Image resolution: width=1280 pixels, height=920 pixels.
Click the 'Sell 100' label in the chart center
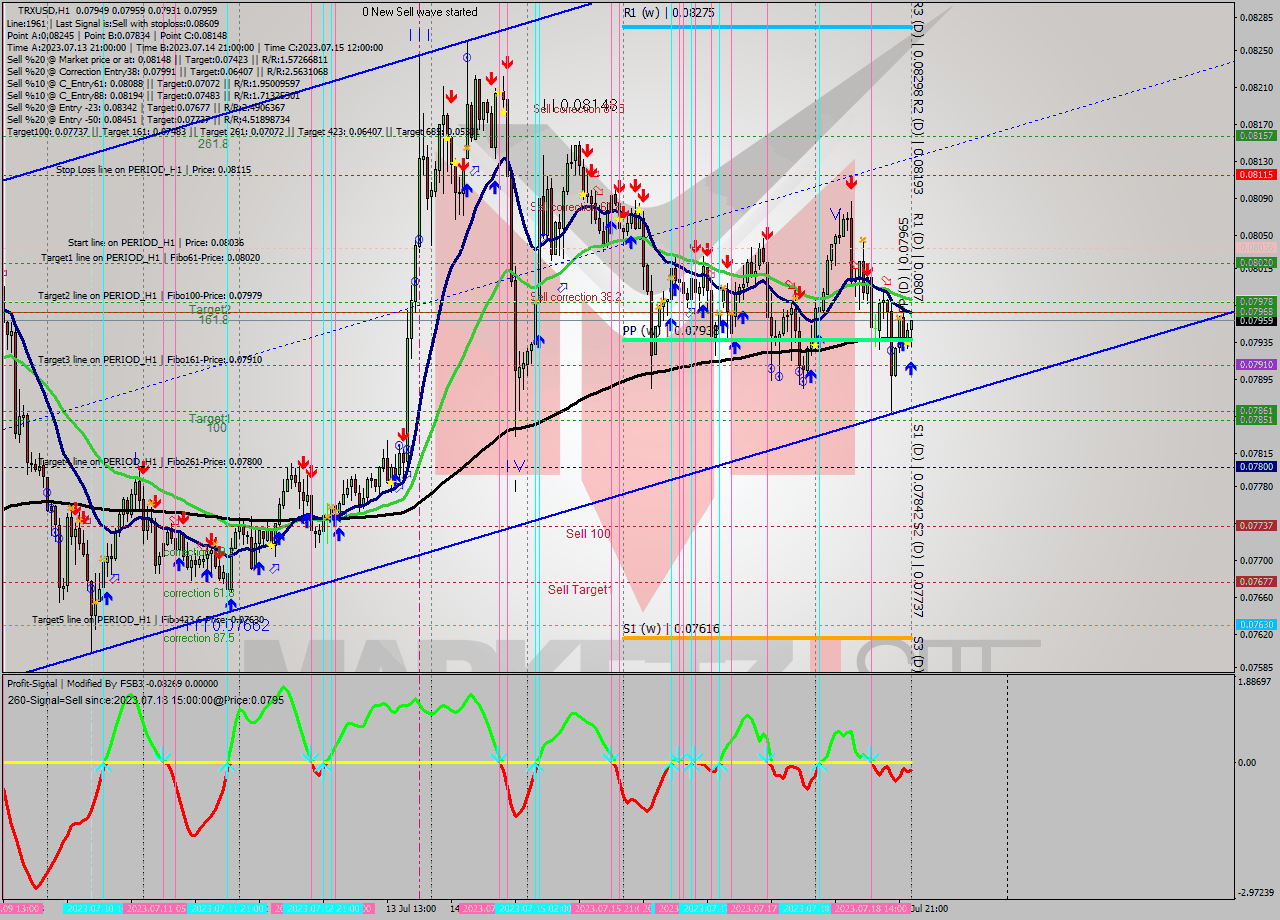(x=587, y=534)
